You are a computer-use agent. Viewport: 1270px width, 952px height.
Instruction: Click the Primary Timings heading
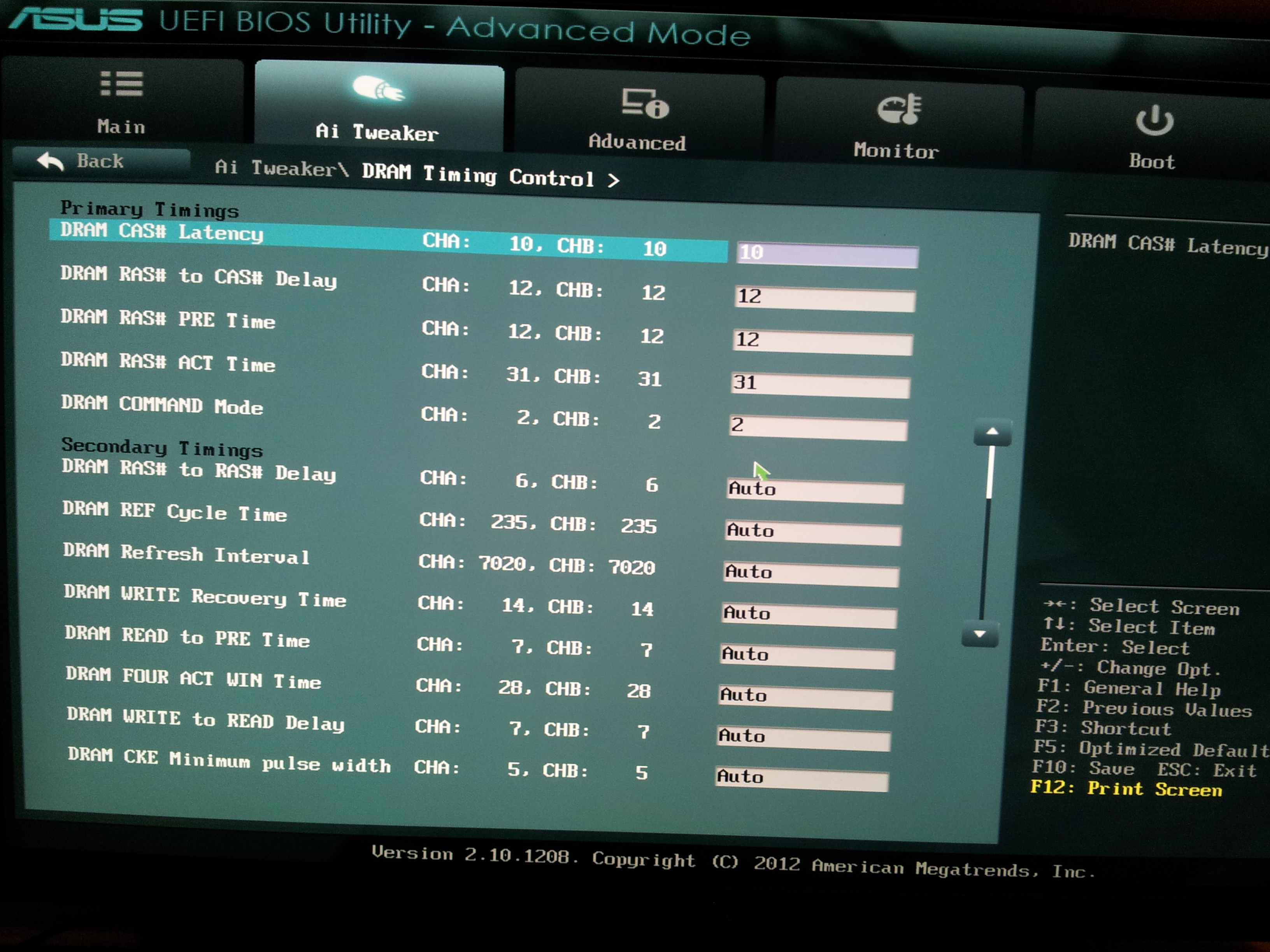coord(149,210)
